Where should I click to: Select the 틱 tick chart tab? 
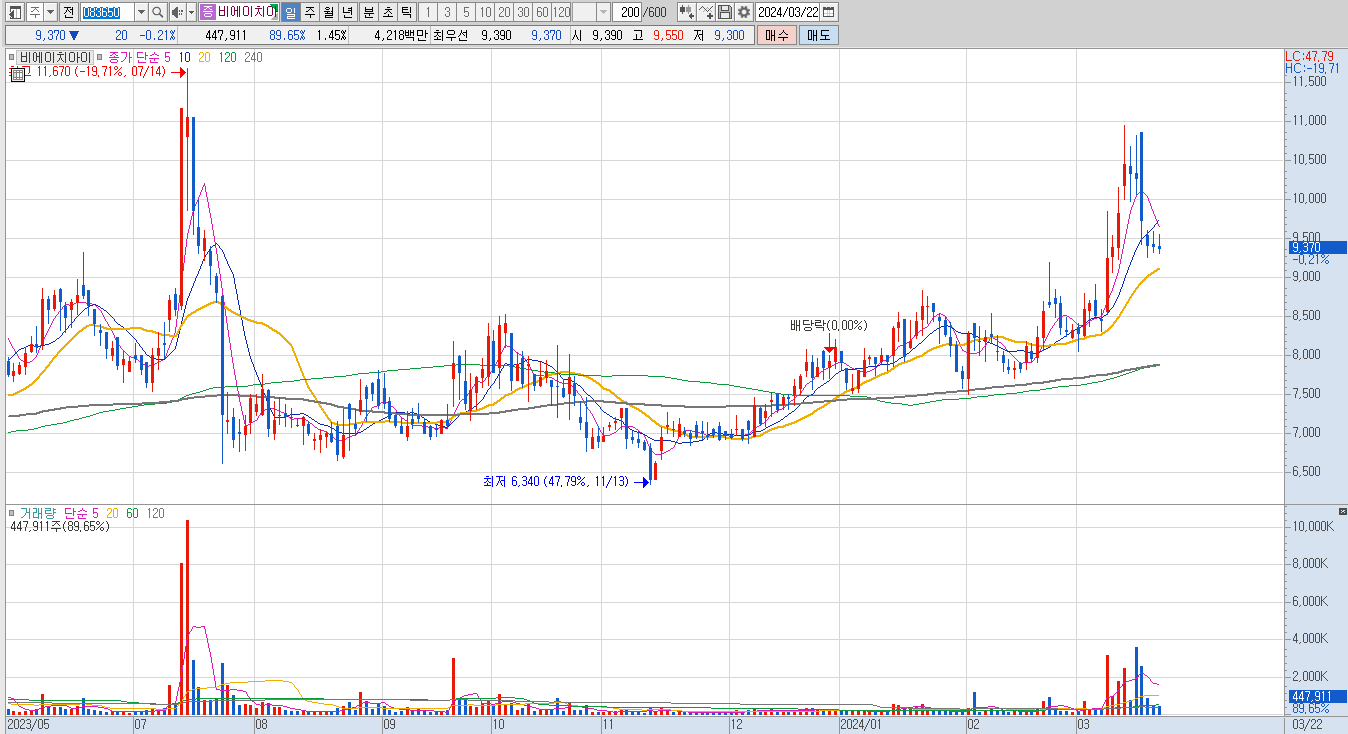pyautogui.click(x=406, y=12)
